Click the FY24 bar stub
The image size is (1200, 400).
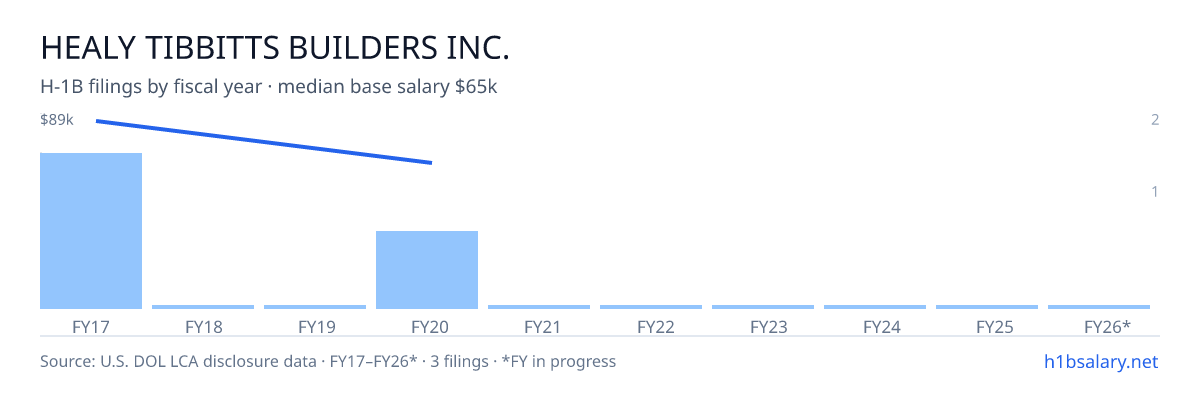click(x=875, y=307)
